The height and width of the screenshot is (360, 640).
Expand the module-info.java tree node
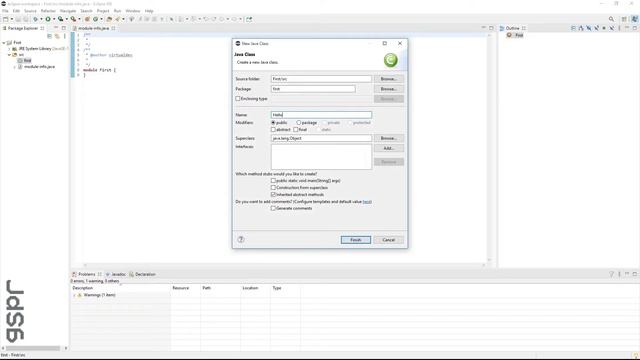(x=15, y=67)
